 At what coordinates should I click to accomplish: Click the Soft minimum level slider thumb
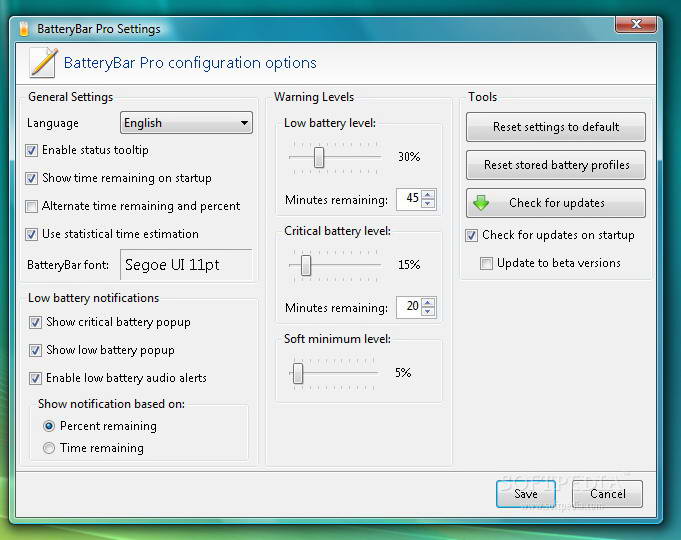298,373
